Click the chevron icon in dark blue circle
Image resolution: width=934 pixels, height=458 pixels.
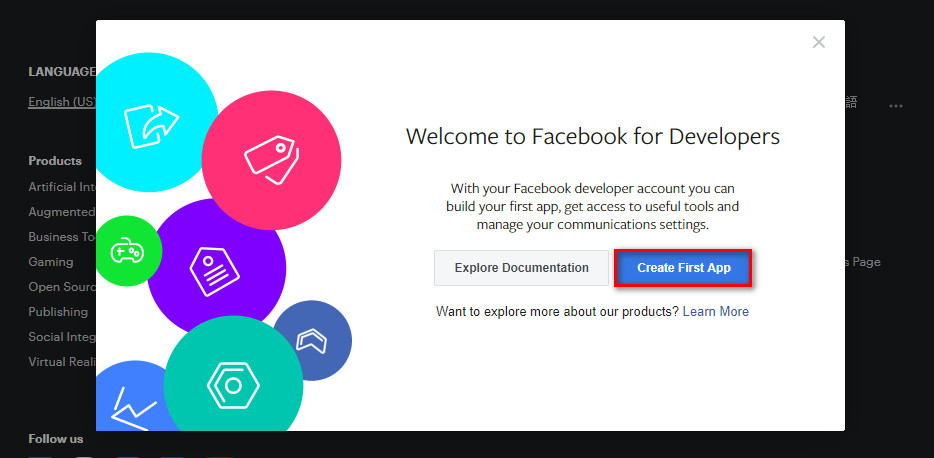pos(312,341)
